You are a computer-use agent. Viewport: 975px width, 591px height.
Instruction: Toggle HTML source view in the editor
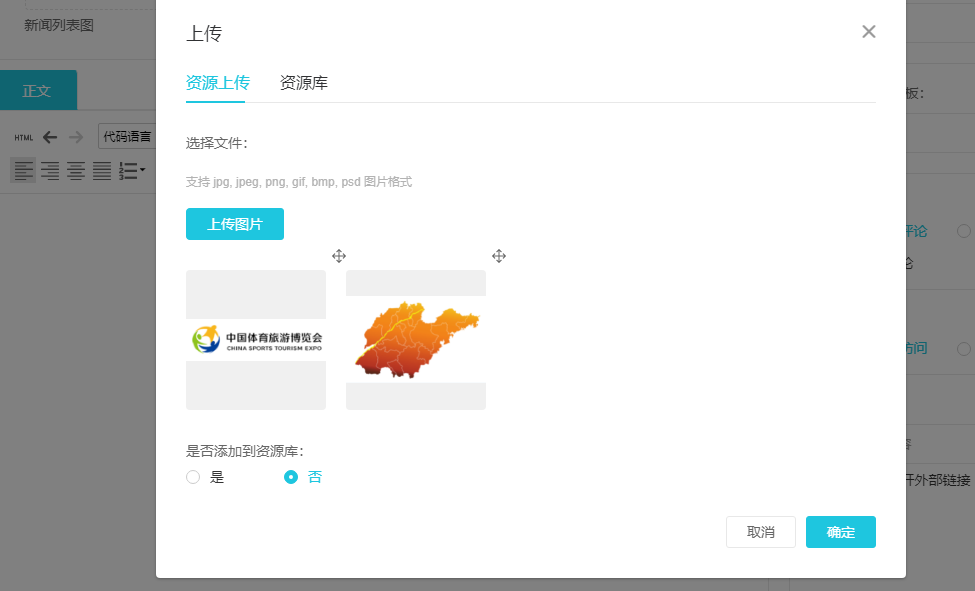(24, 137)
